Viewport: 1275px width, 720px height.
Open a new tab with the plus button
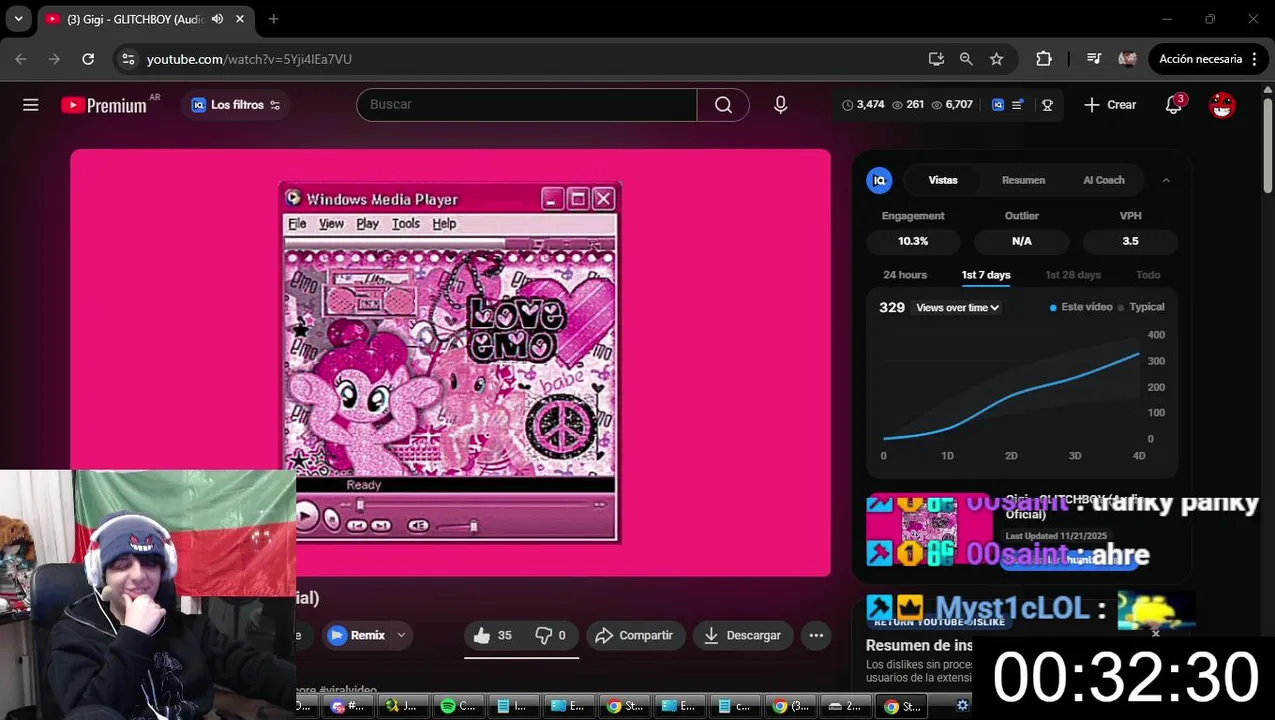click(273, 19)
